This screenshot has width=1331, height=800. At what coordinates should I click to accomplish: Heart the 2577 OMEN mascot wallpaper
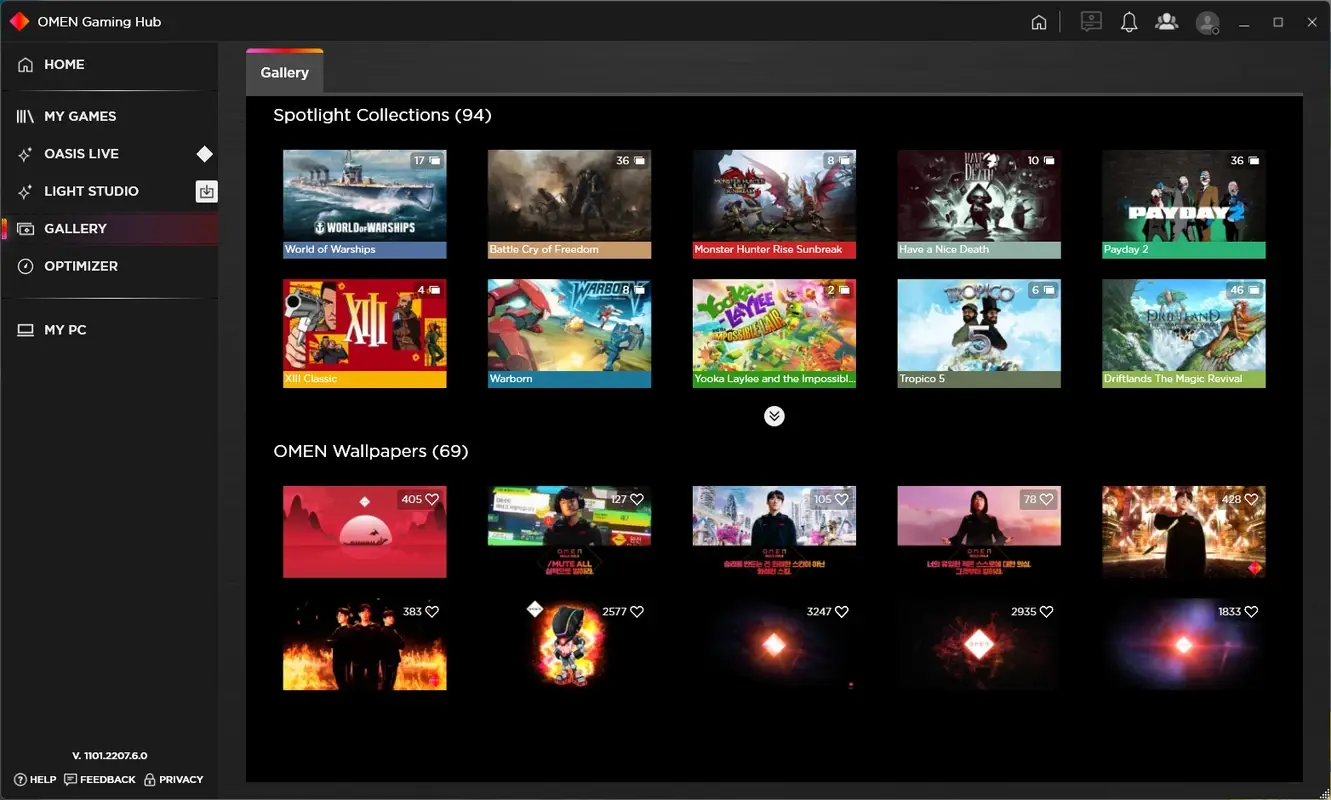coord(638,611)
